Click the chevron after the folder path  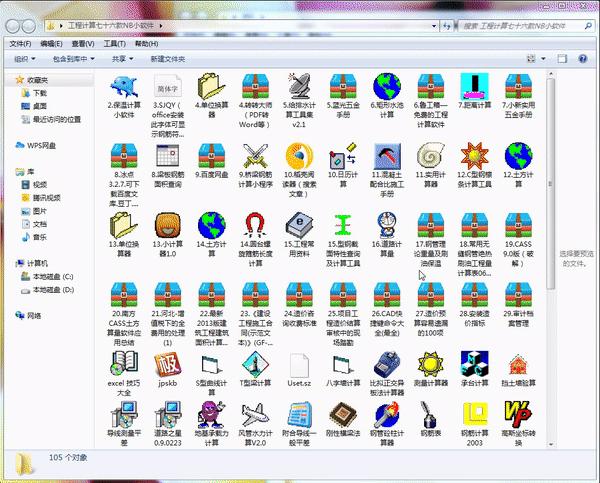pyautogui.click(x=161, y=26)
